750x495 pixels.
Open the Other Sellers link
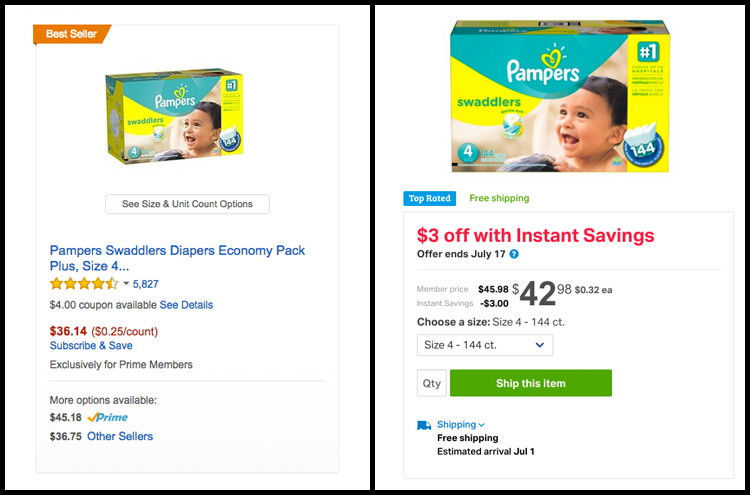tap(120, 436)
